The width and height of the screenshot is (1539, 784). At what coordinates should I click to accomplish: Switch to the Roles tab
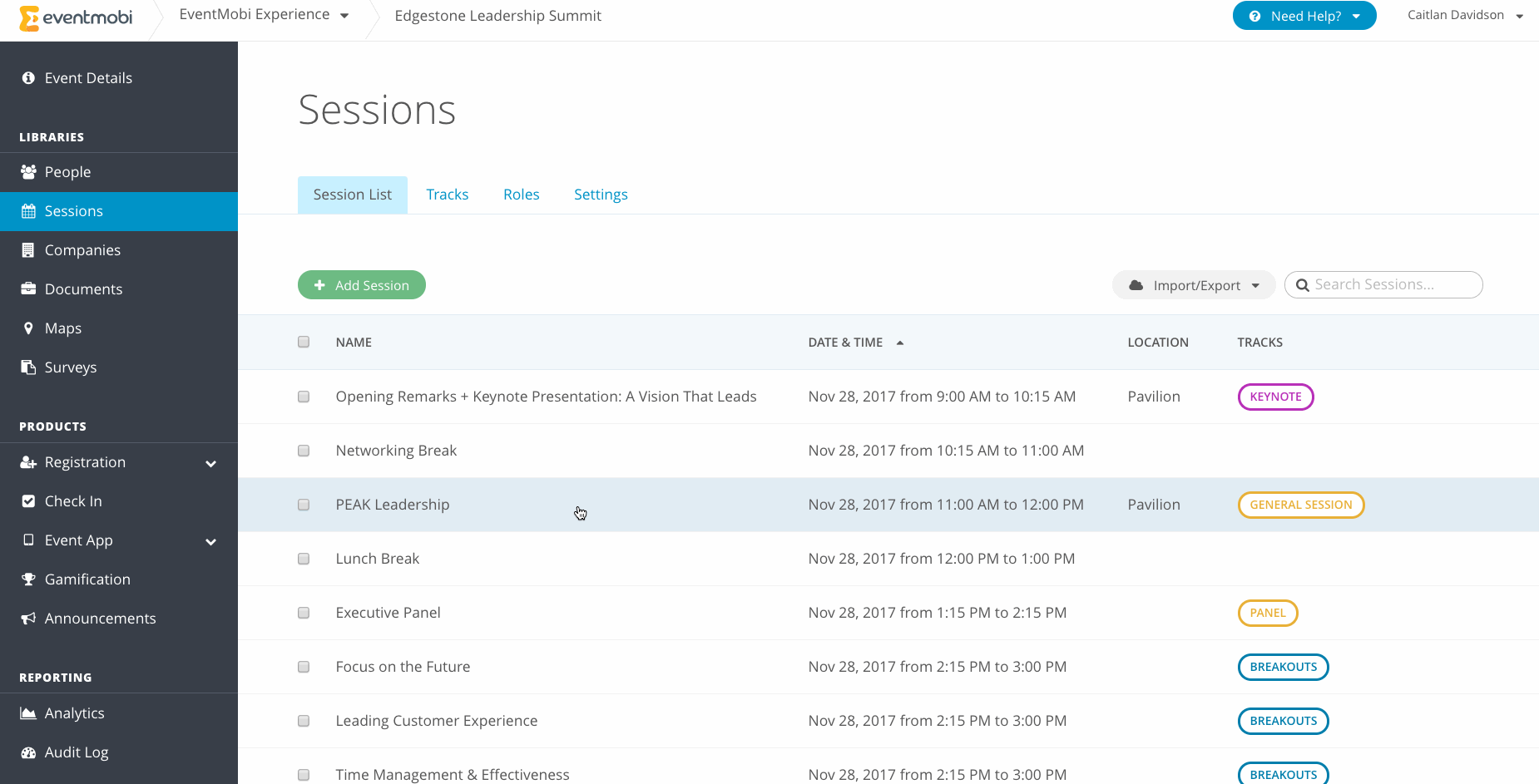click(x=522, y=195)
